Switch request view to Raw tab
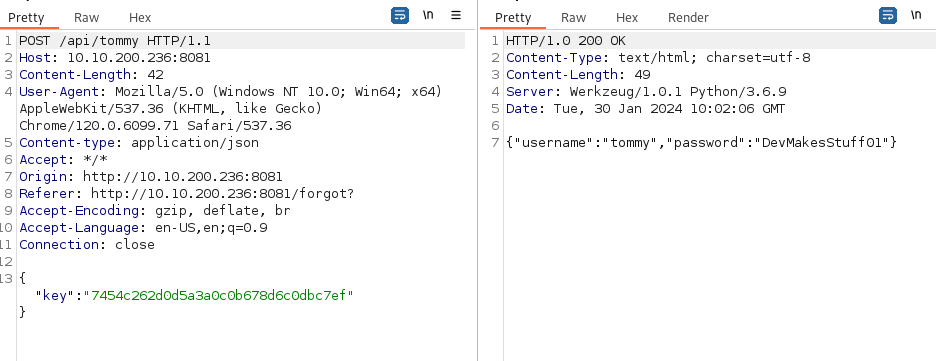Image resolution: width=936 pixels, height=361 pixels. [x=87, y=18]
